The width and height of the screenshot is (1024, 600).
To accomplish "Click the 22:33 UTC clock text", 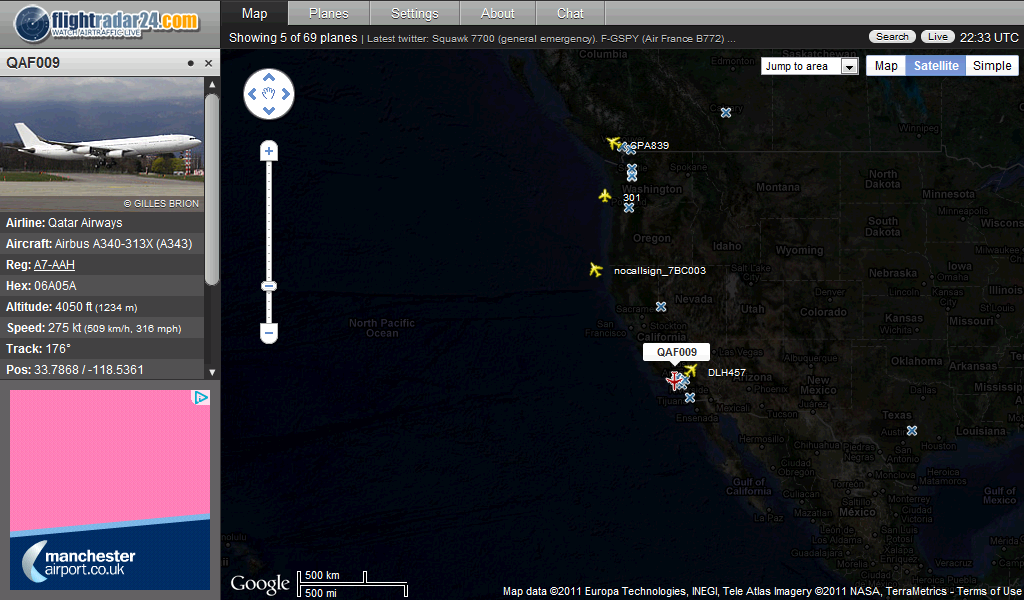I will point(989,37).
